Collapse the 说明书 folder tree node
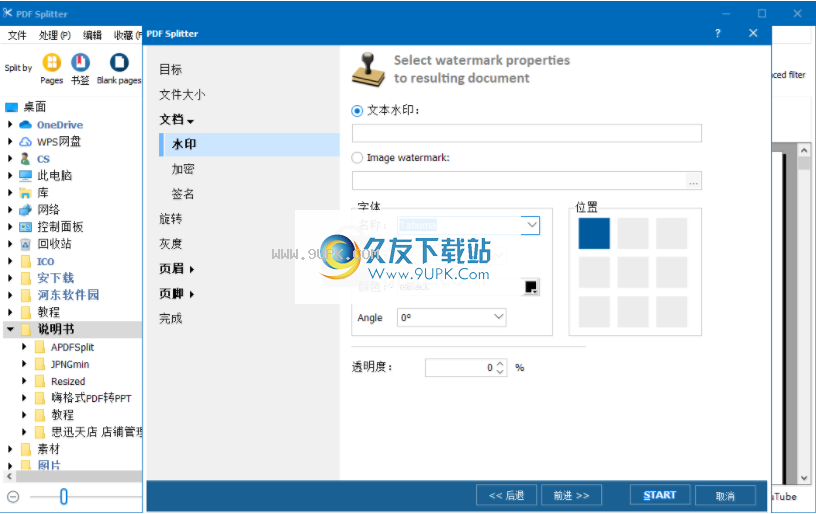The width and height of the screenshot is (816, 514). [10, 329]
